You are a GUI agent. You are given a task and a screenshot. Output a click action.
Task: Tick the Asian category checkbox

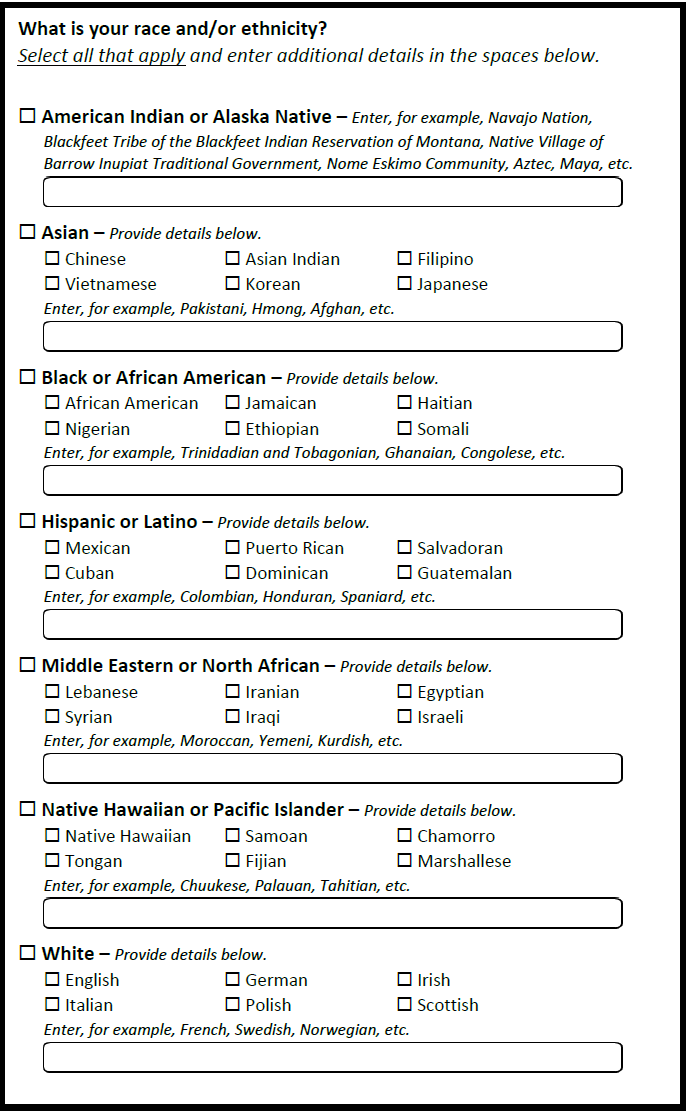coord(28,232)
